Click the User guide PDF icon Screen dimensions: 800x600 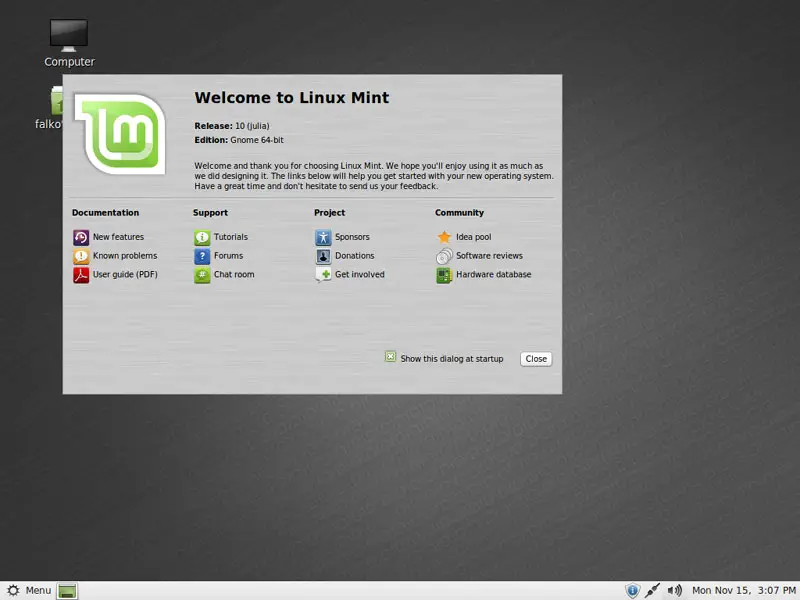pyautogui.click(x=81, y=275)
